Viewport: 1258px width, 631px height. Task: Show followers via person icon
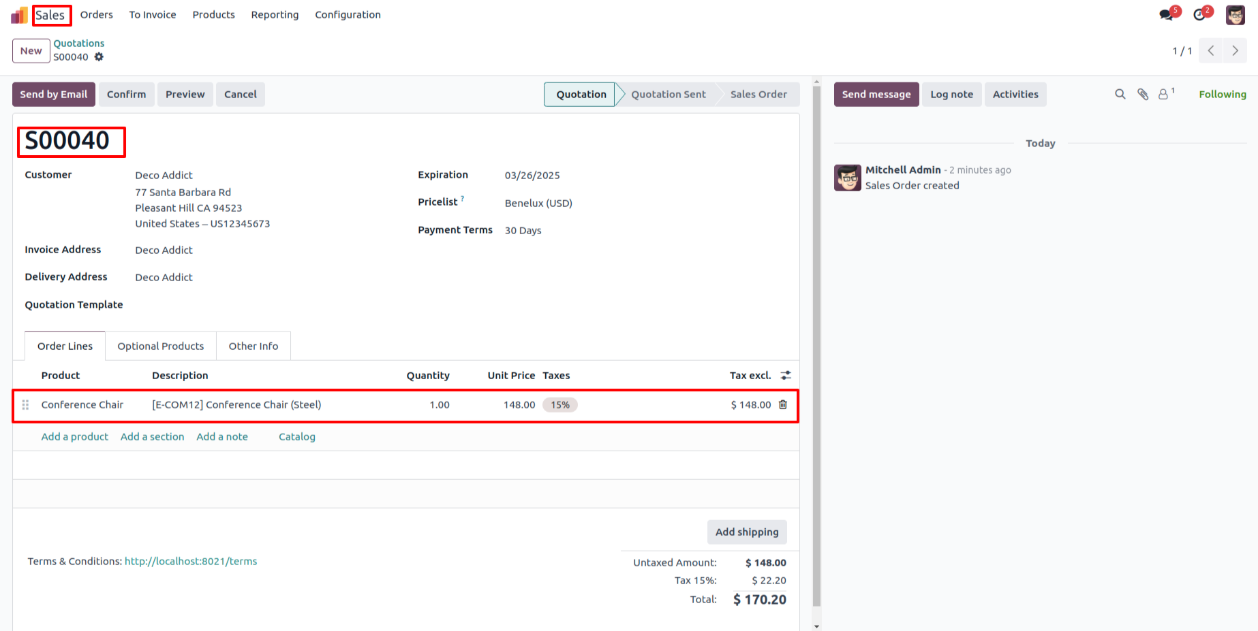click(x=1164, y=94)
